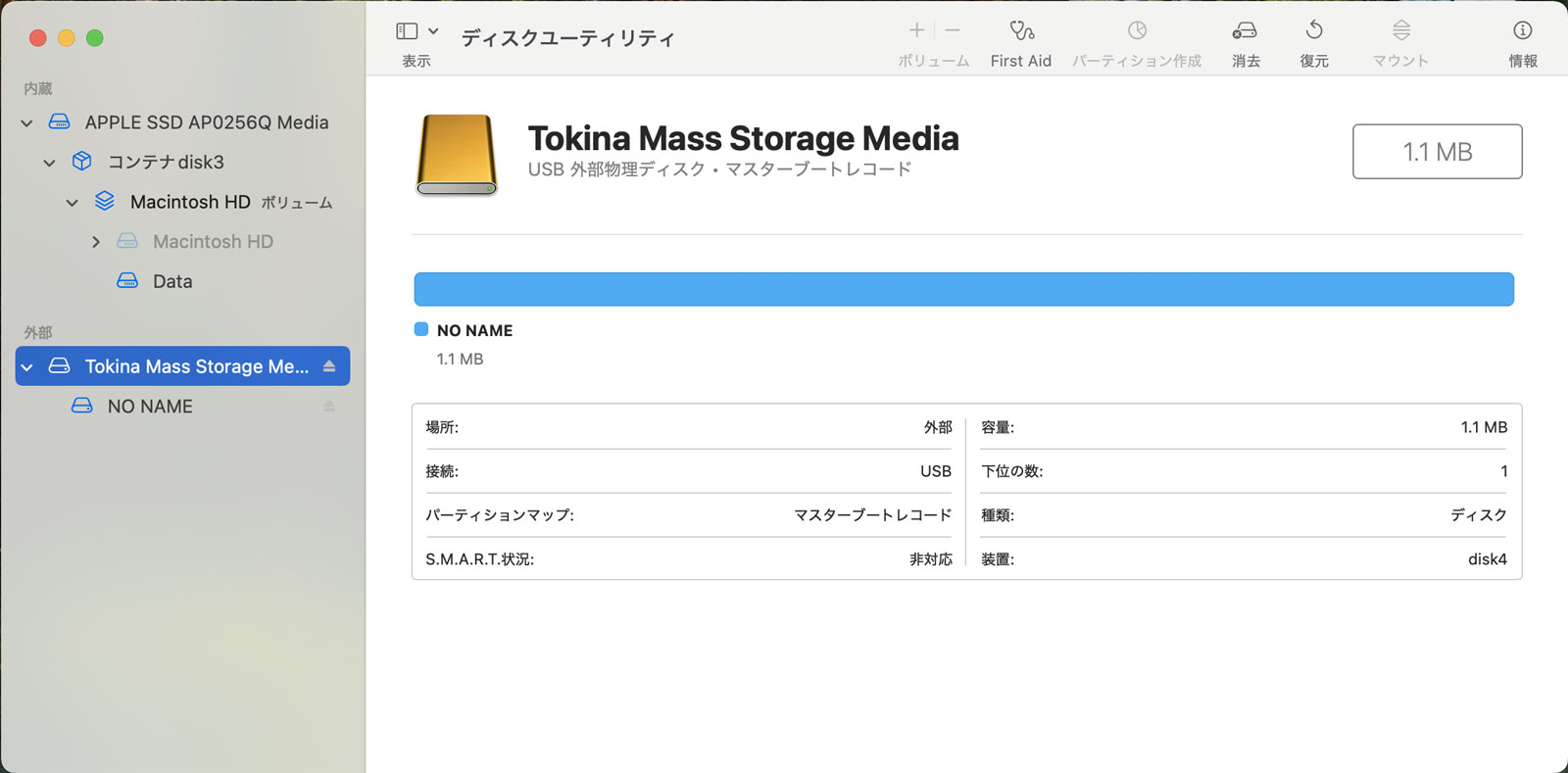This screenshot has height=773, width=1568.
Task: Click the blue NO NAME legend swatch
Action: [x=421, y=330]
